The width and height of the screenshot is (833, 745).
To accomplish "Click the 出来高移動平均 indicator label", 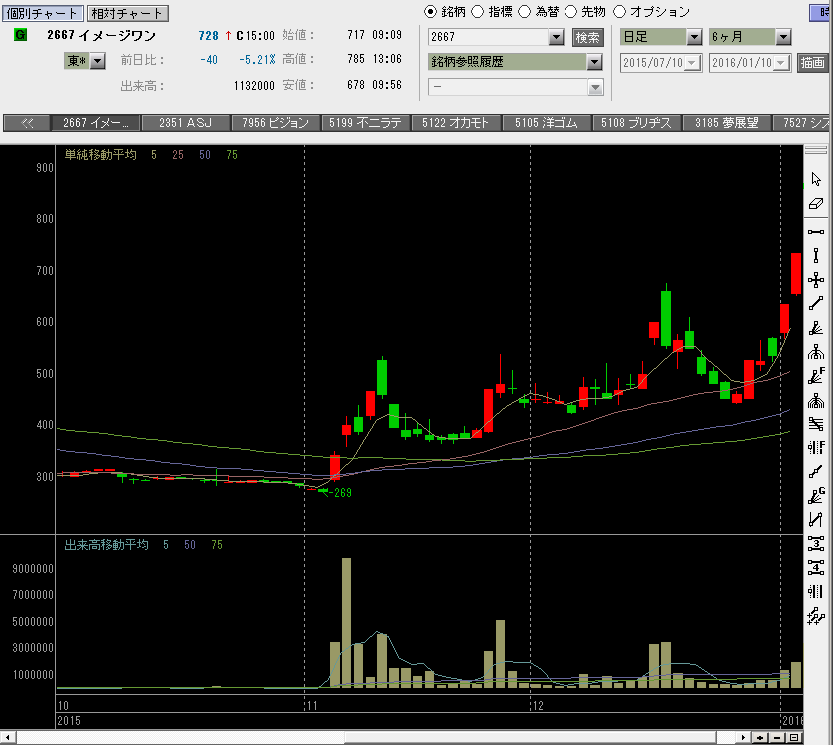I will click(x=106, y=545).
